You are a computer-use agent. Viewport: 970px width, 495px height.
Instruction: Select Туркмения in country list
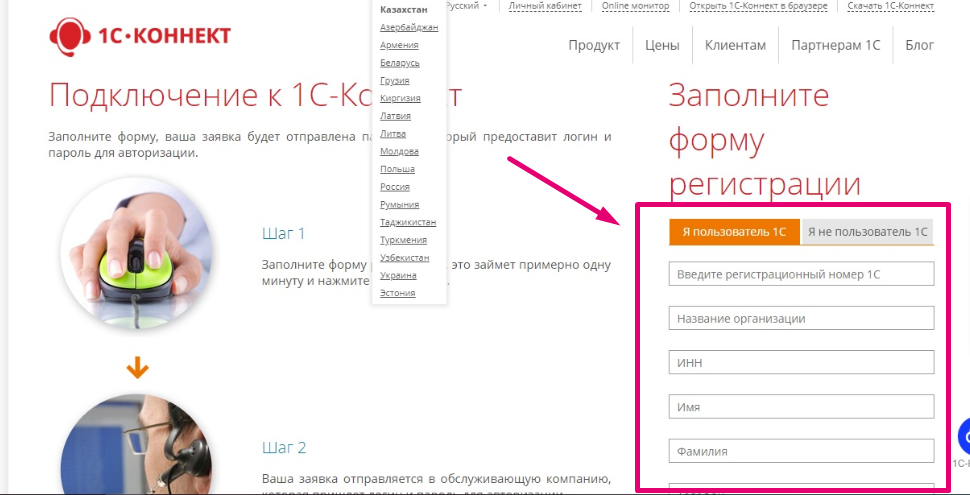[403, 240]
